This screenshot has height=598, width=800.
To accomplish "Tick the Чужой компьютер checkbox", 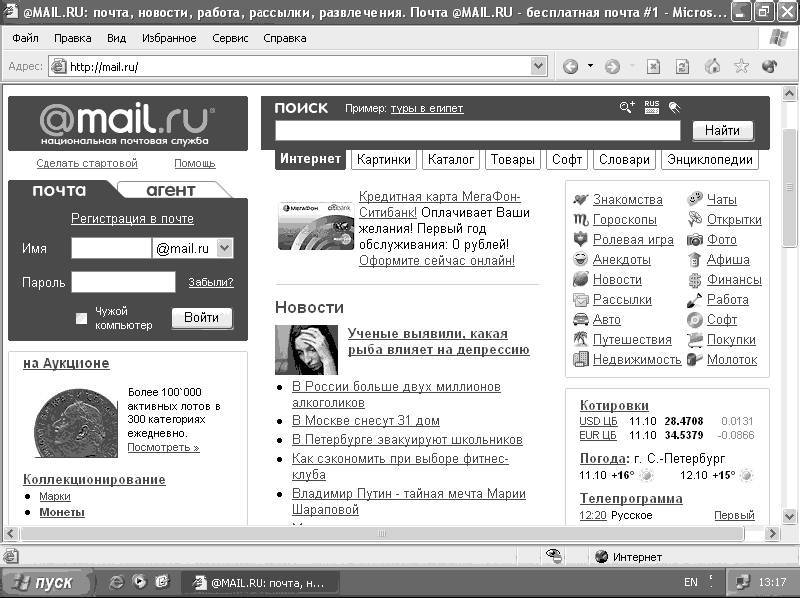I will 81,318.
